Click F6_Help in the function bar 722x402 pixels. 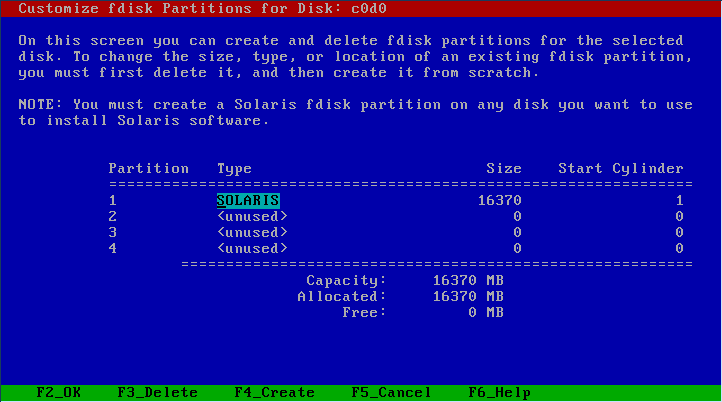(x=500, y=392)
